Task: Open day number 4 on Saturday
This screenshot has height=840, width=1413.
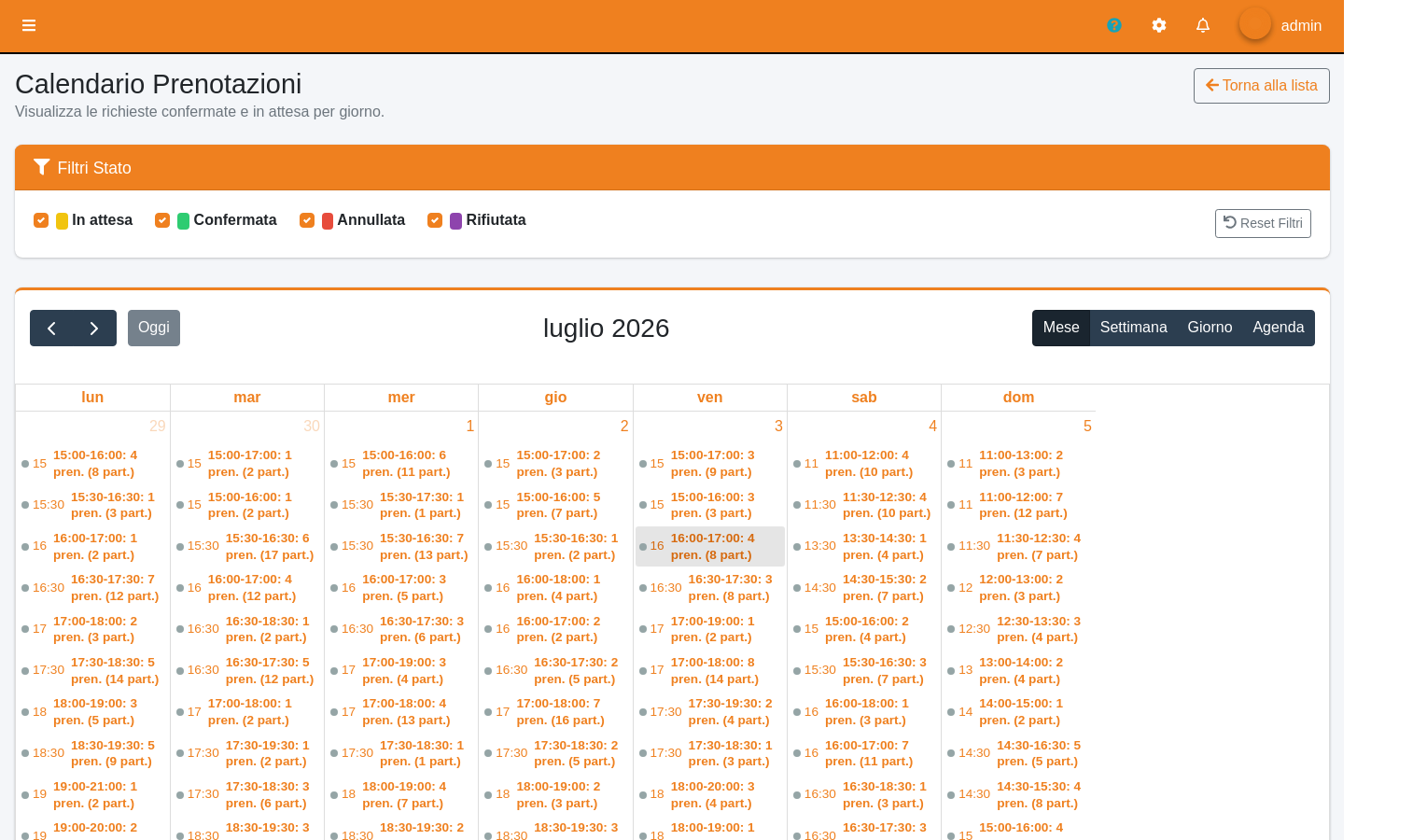Action: point(932,427)
